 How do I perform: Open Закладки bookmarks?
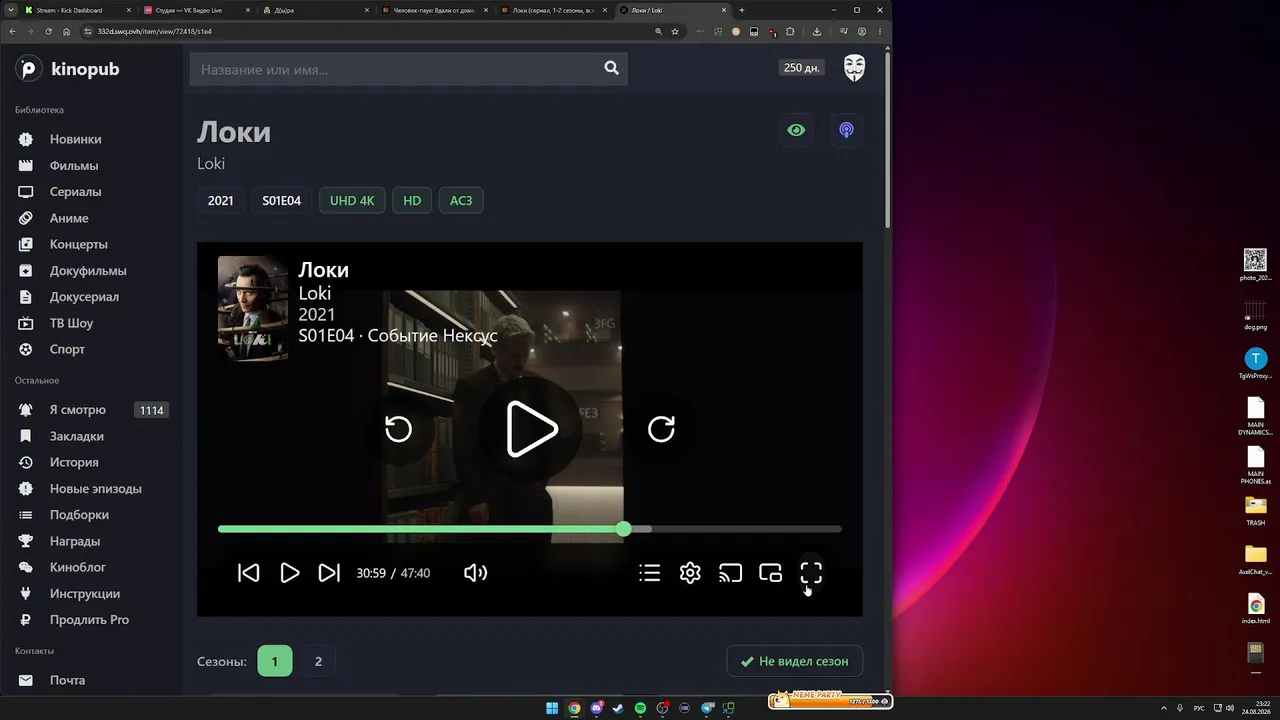click(x=77, y=436)
